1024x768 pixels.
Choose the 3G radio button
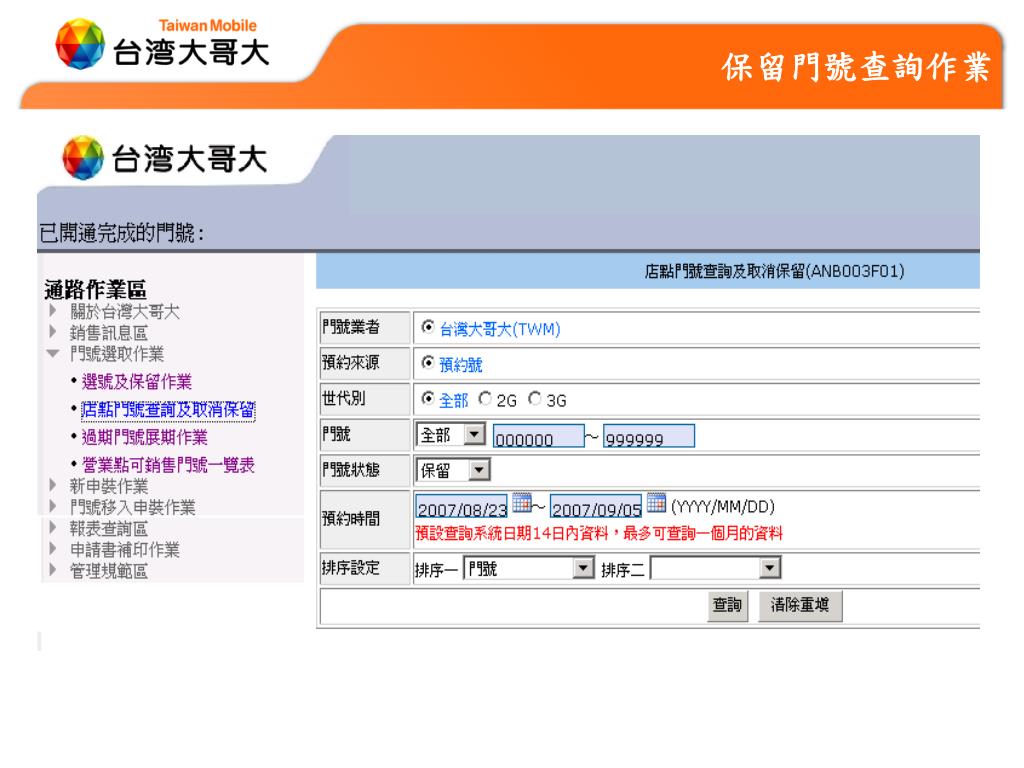point(535,398)
